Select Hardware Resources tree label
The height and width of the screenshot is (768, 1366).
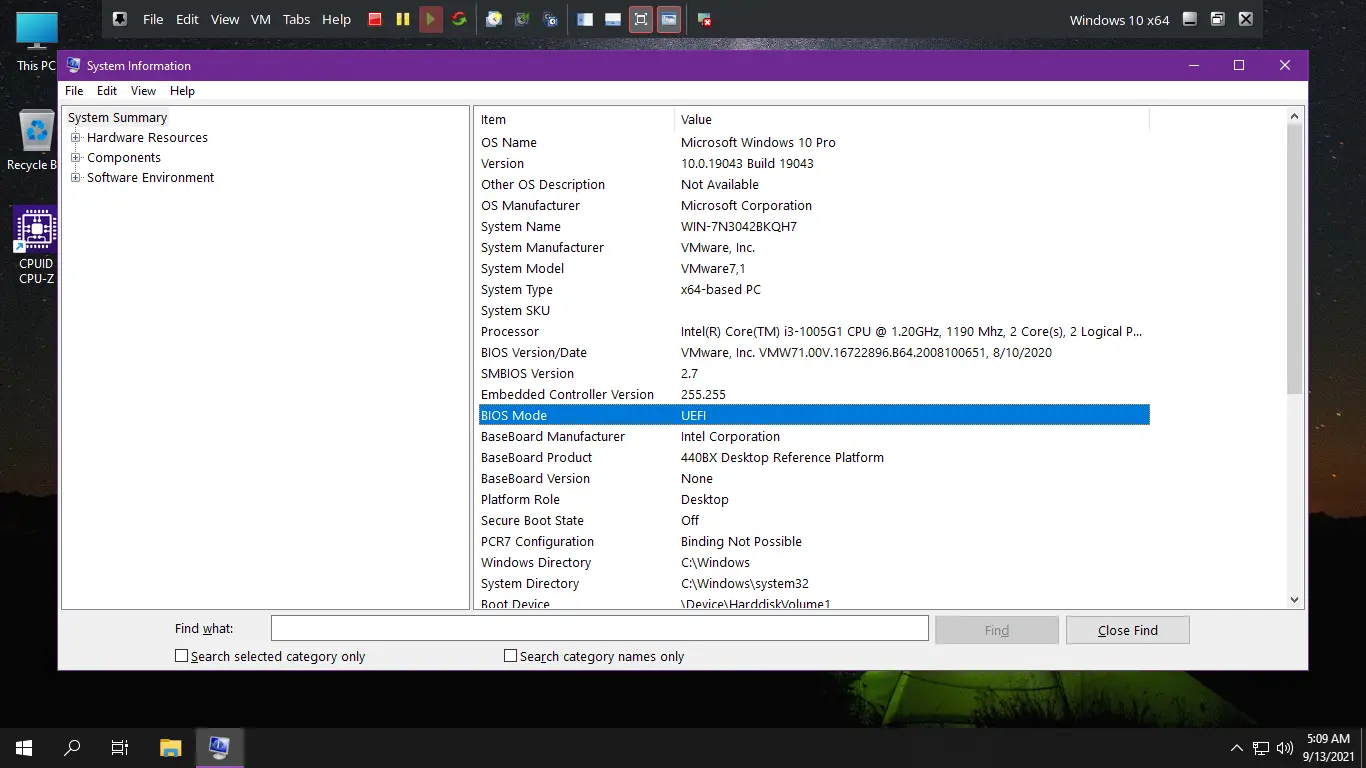(x=147, y=138)
